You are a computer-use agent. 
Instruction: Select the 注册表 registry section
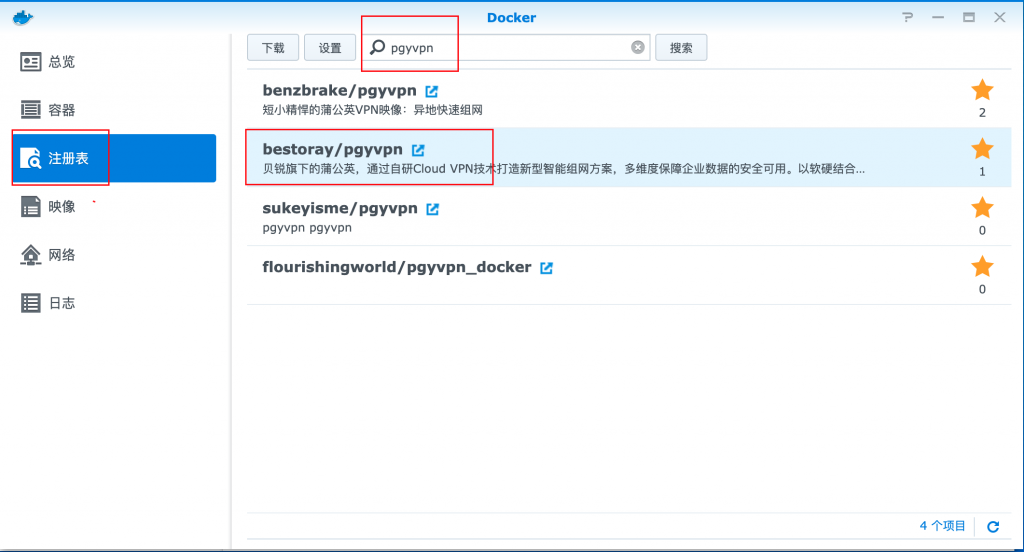pyautogui.click(x=114, y=158)
